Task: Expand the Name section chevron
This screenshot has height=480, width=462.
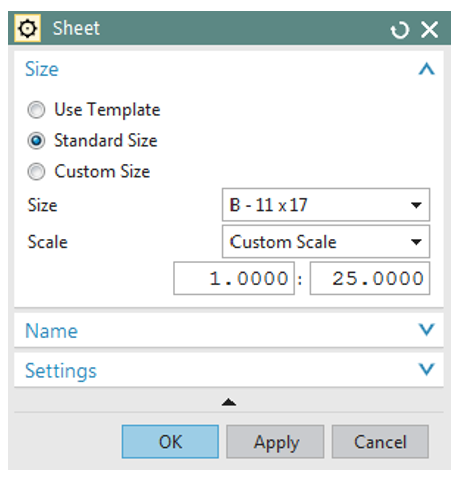Action: point(427,330)
